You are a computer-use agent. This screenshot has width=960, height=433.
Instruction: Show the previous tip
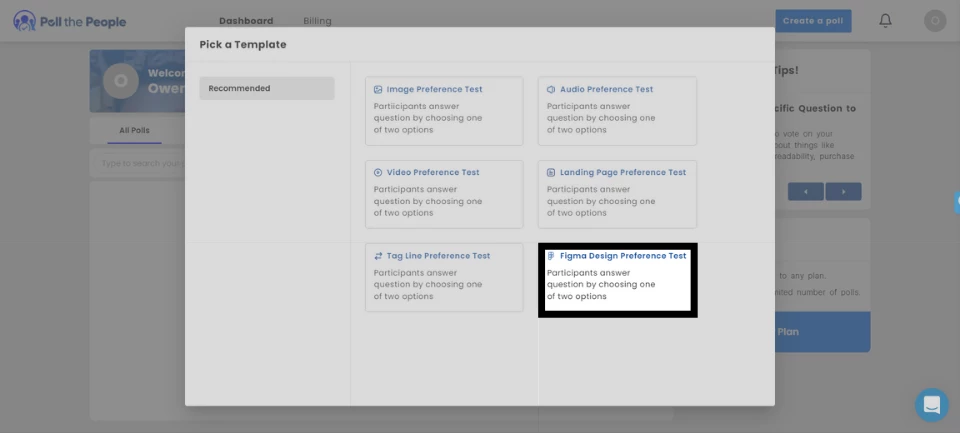tap(805, 192)
